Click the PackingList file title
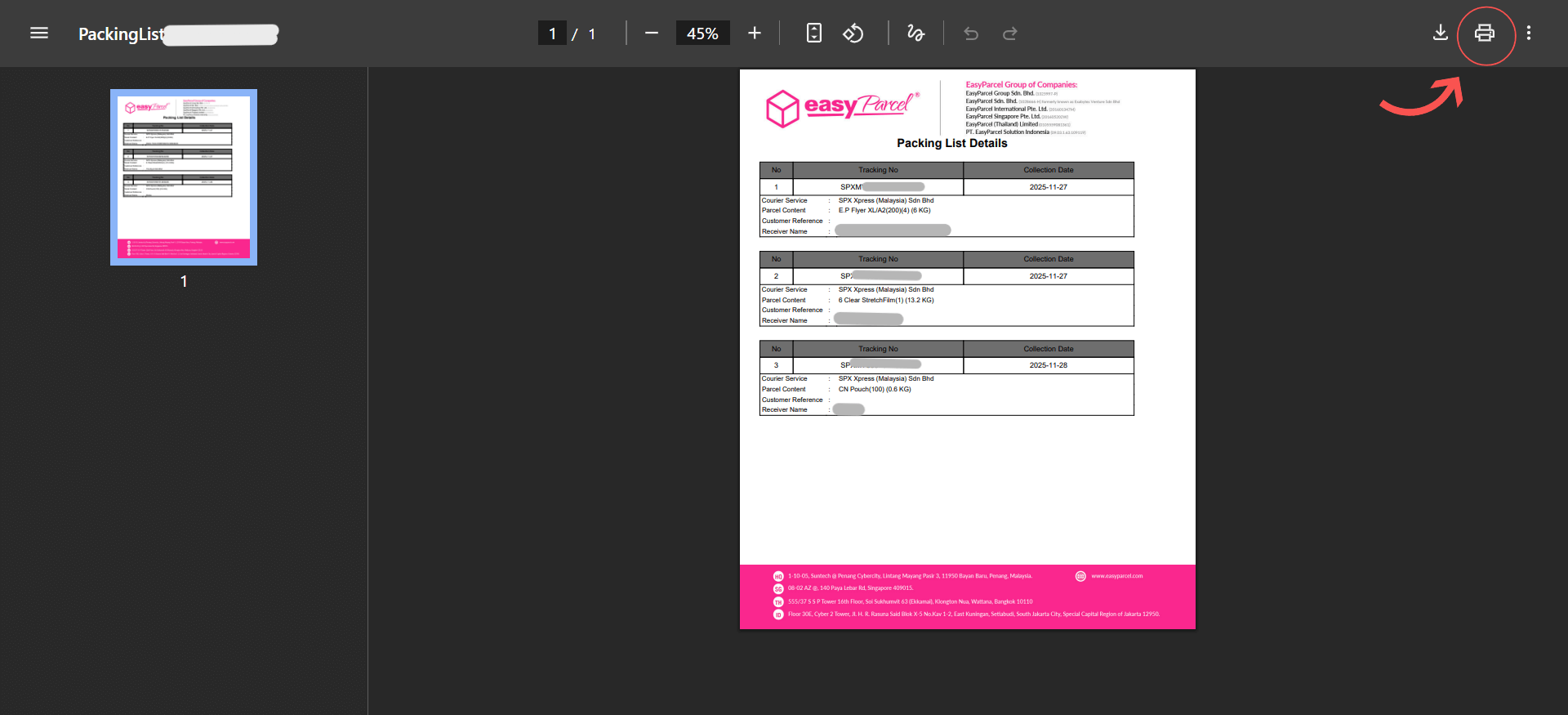The width and height of the screenshot is (1568, 715). [121, 34]
